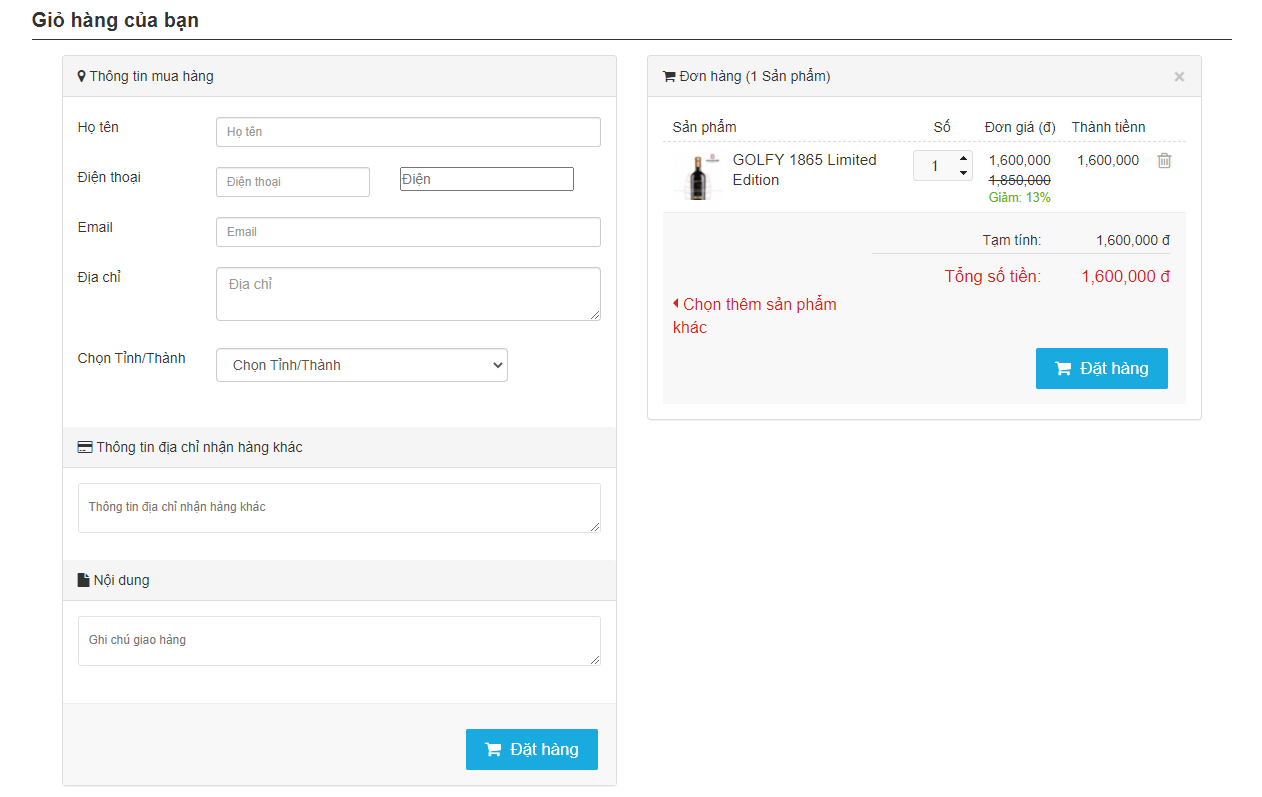
Task: Click the Email input field
Action: click(x=408, y=232)
